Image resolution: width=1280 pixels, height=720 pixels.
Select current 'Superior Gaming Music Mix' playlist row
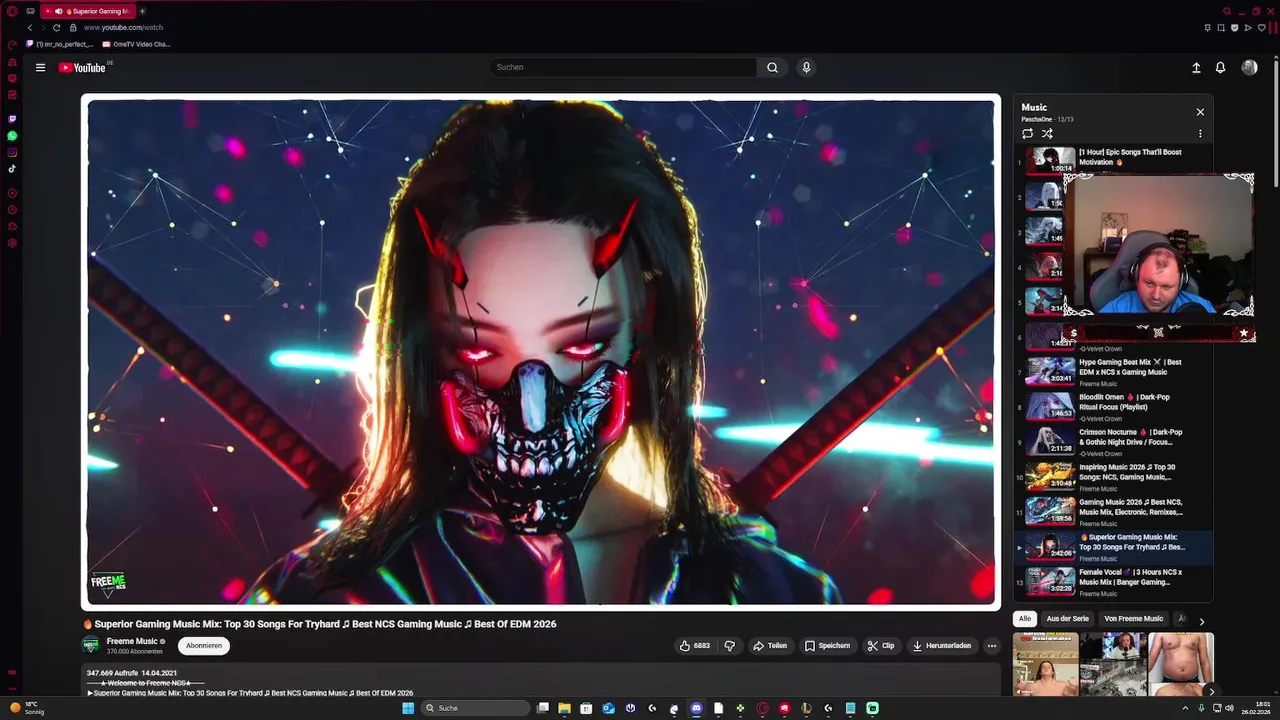coord(1114,547)
